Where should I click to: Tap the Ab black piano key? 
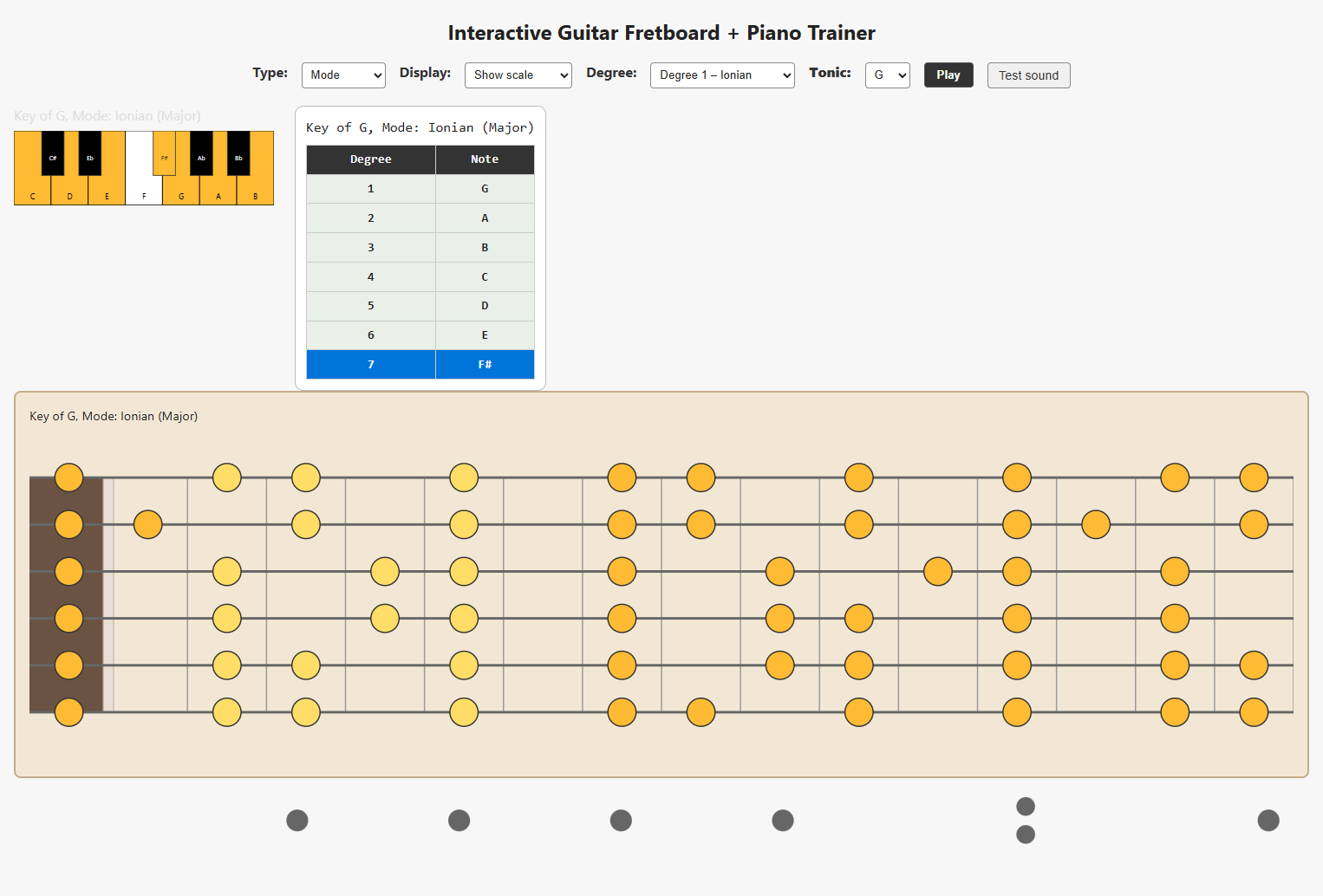pyautogui.click(x=201, y=153)
